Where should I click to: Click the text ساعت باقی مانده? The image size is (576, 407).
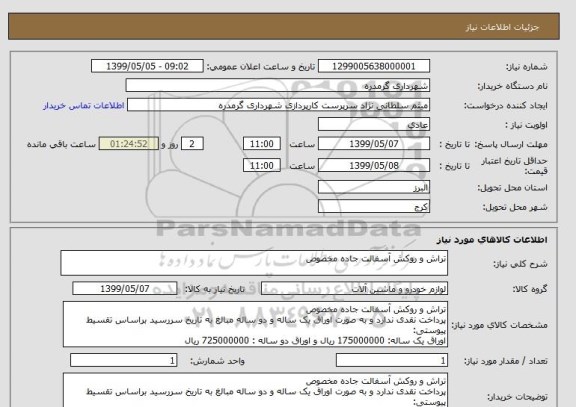[x=61, y=144]
